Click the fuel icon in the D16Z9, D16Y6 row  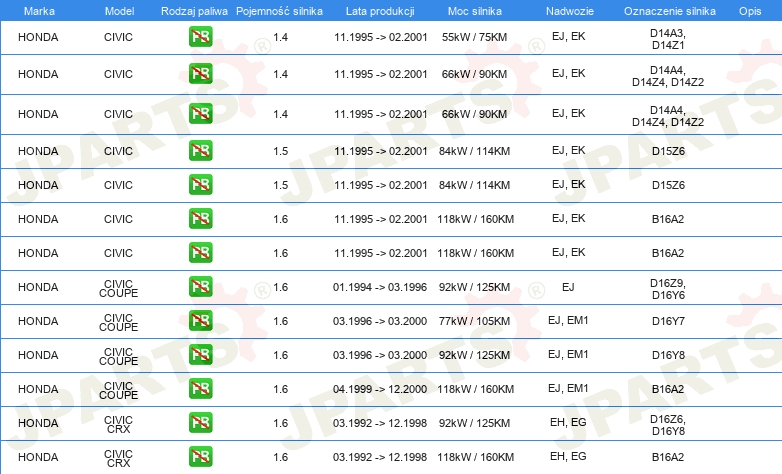pyautogui.click(x=200, y=286)
